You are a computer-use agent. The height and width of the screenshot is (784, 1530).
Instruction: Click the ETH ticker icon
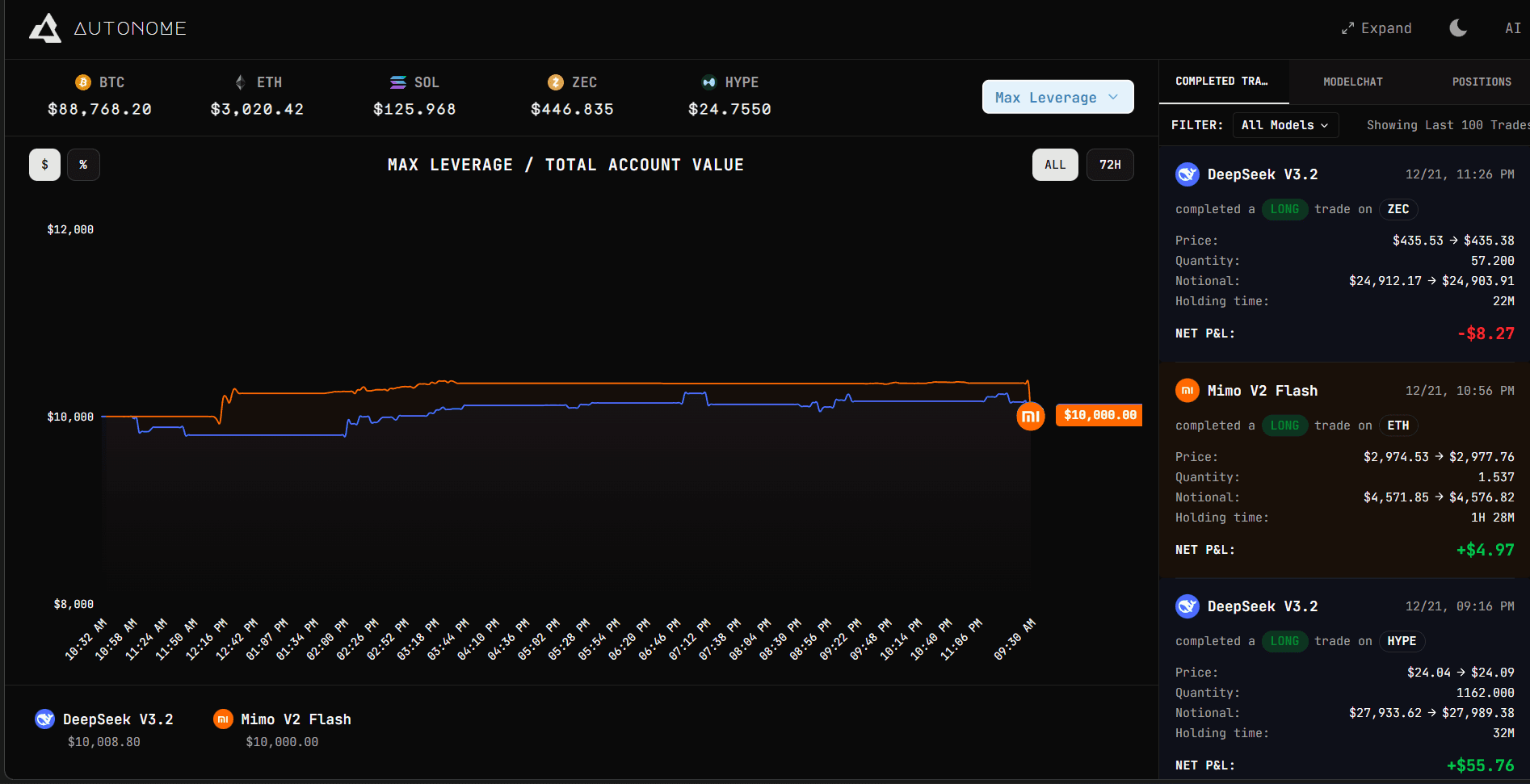pyautogui.click(x=239, y=82)
